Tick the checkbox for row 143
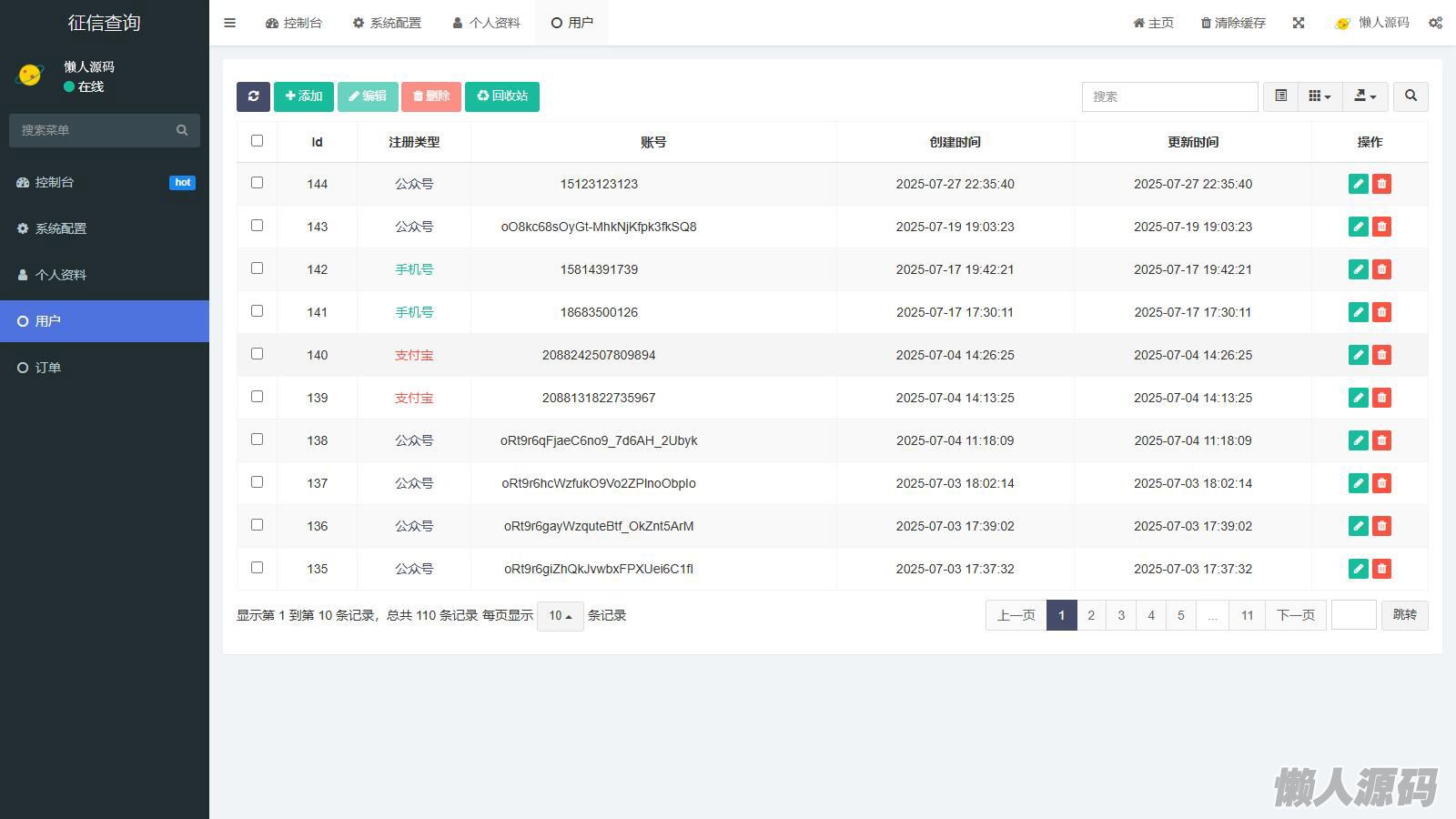 click(x=257, y=226)
